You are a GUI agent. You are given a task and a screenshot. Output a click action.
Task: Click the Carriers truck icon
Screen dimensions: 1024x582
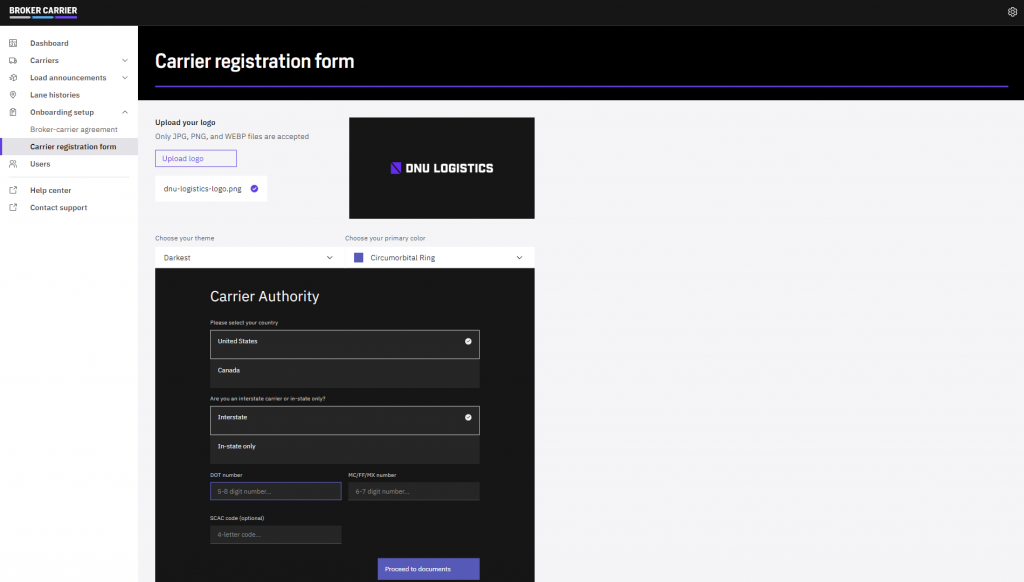[13, 60]
